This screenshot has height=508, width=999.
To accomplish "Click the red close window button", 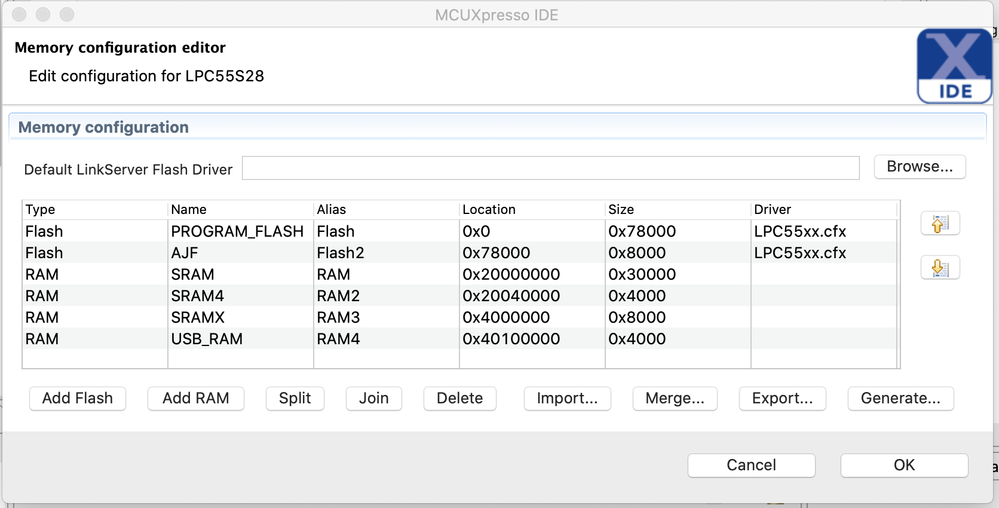I will point(21,15).
